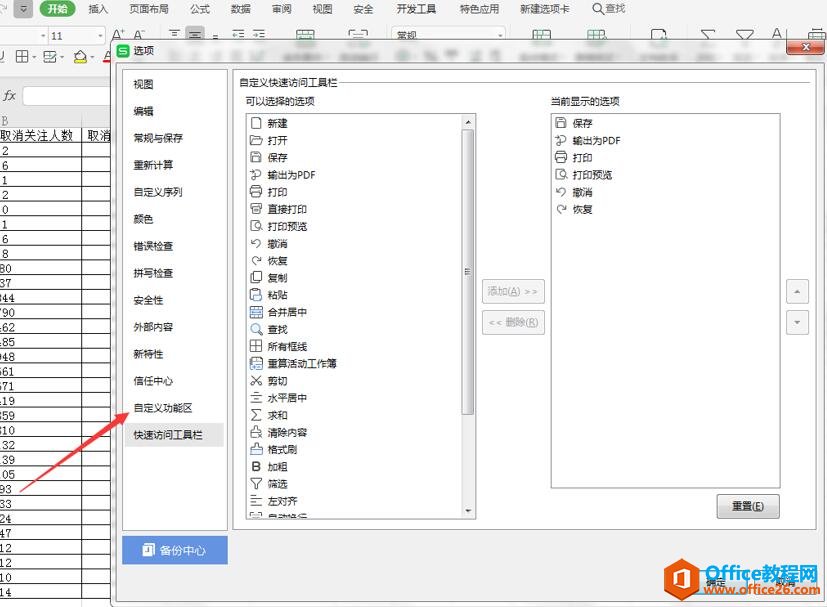Select the 所有框线 icon
This screenshot has height=607, width=827.
[x=256, y=346]
